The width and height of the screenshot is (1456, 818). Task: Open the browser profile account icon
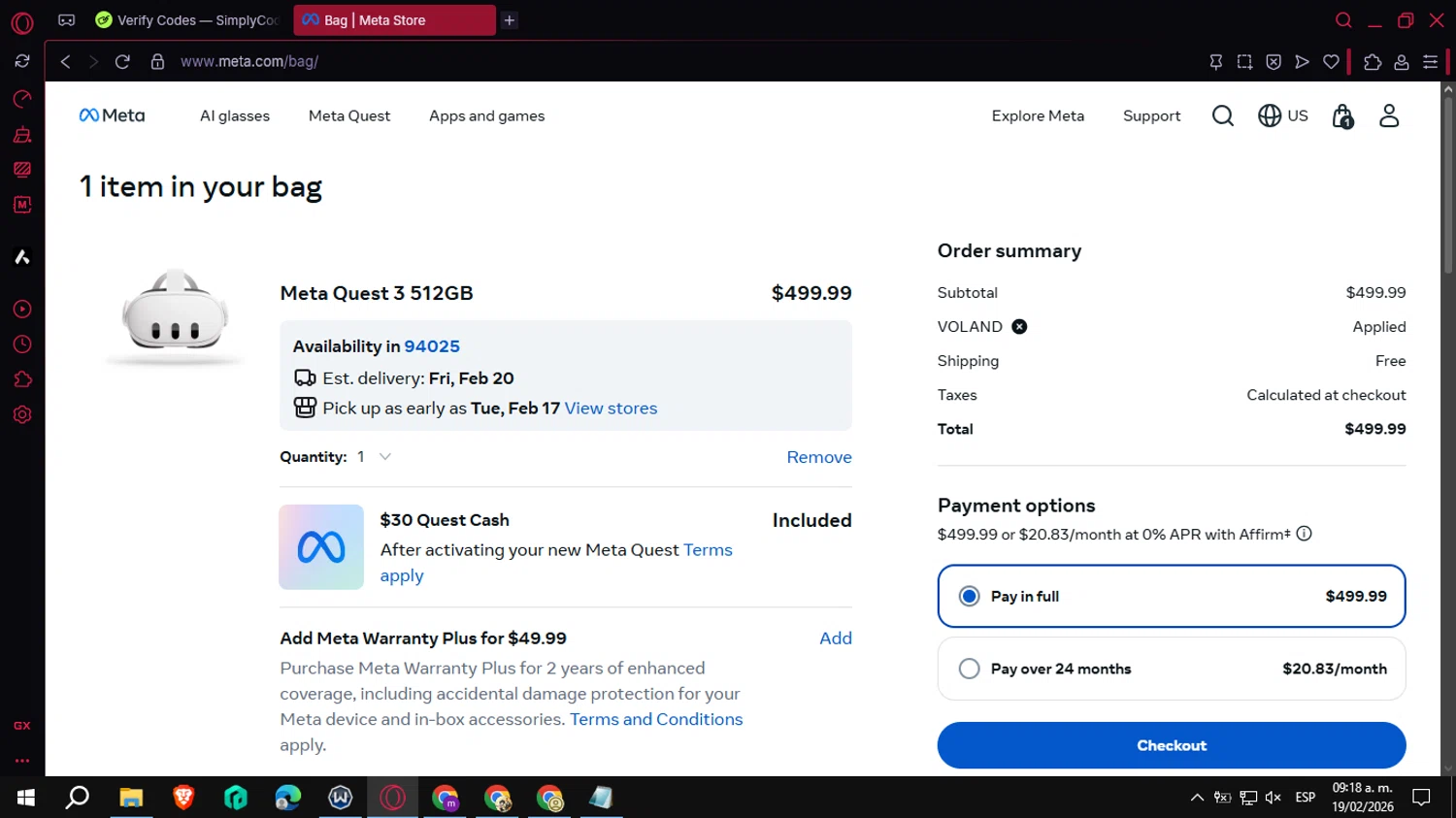1402,61
